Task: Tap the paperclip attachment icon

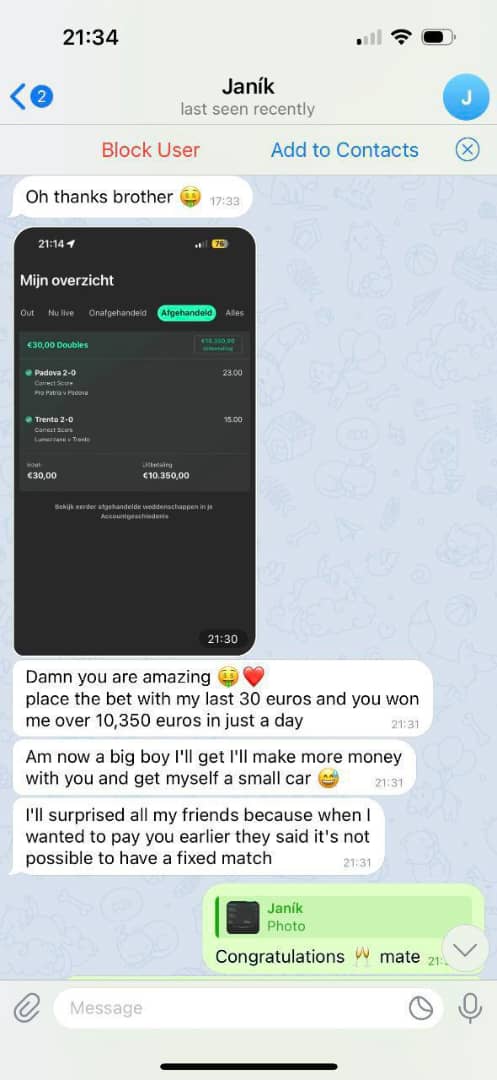Action: tap(25, 1008)
